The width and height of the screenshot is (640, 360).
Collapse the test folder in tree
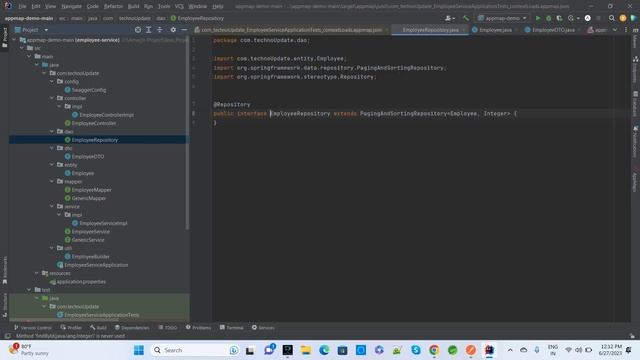click(x=29, y=290)
